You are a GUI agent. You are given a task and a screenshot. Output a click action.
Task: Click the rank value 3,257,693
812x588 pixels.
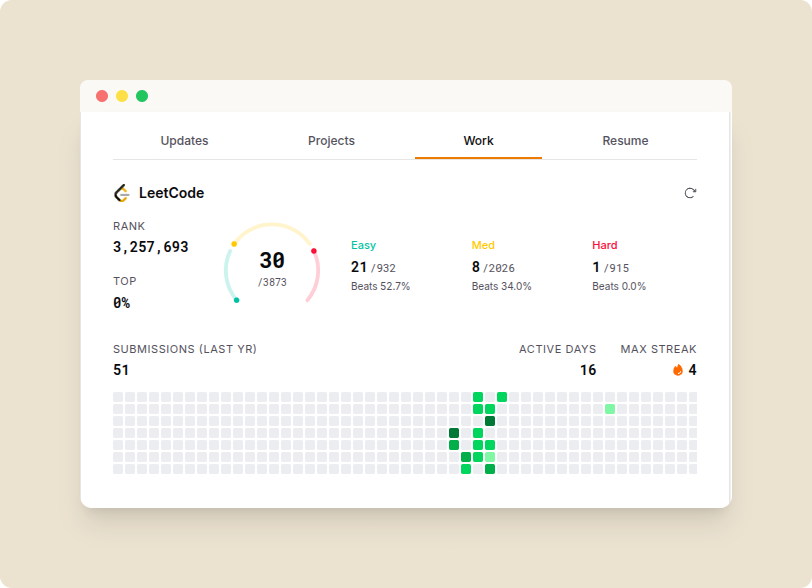click(x=151, y=247)
